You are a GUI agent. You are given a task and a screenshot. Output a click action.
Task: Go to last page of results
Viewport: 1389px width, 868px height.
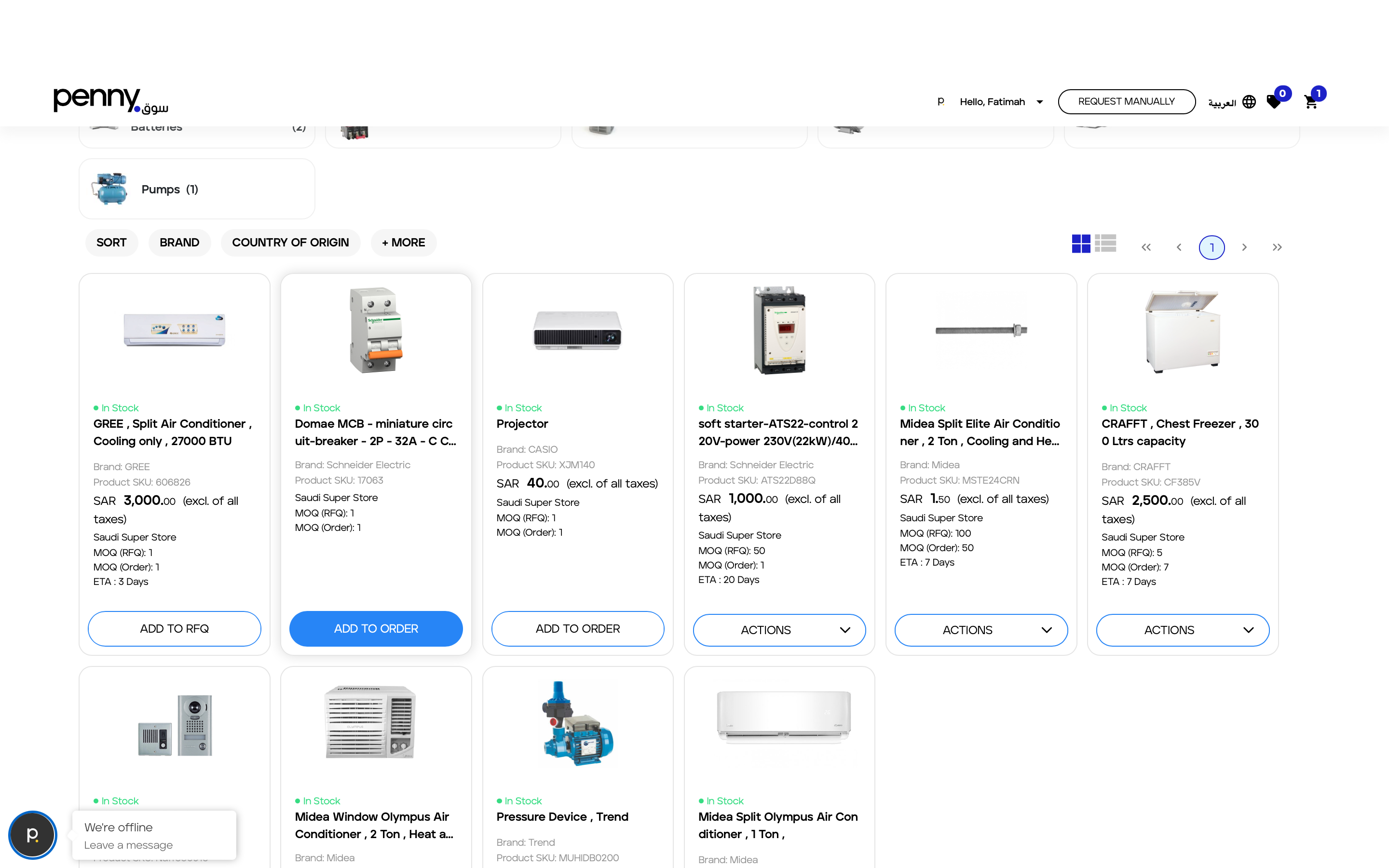click(1277, 247)
